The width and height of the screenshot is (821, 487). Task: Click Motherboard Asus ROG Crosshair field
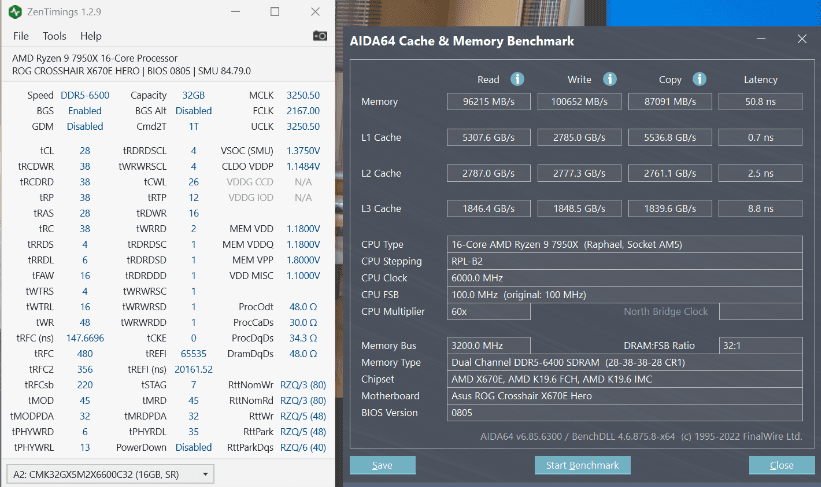click(x=625, y=396)
